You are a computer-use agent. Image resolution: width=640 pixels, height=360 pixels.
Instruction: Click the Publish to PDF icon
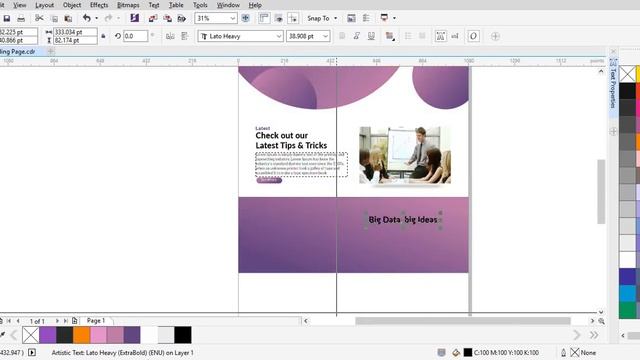coord(182,18)
